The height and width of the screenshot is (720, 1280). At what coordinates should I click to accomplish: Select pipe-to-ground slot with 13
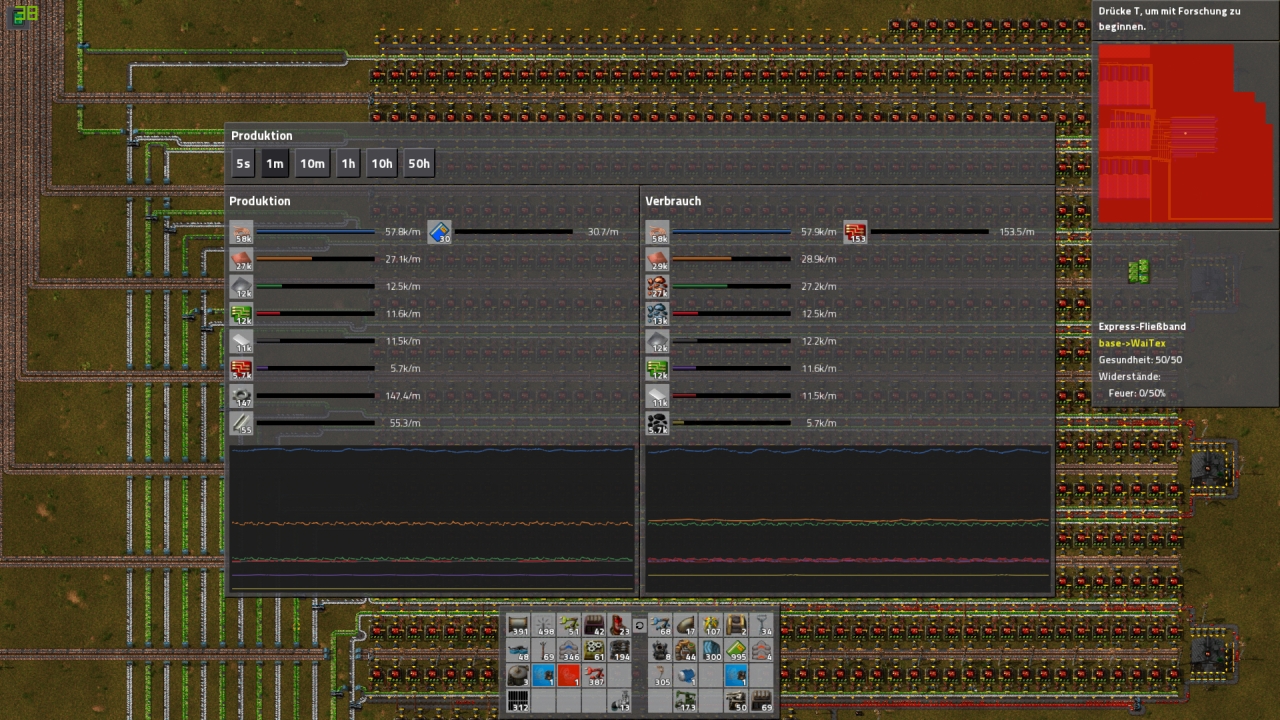pyautogui.click(x=619, y=701)
